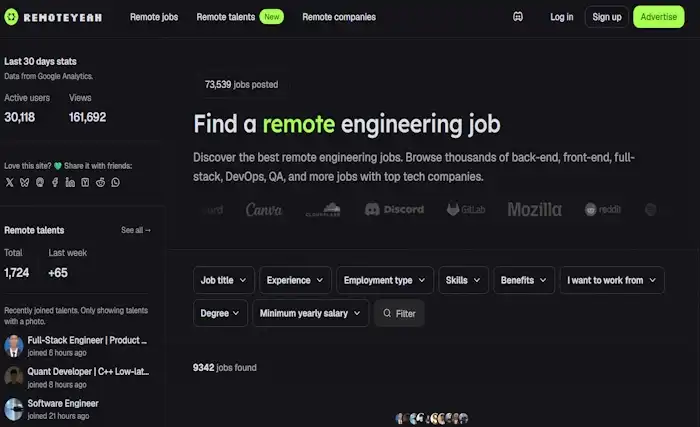The height and width of the screenshot is (427, 700).
Task: Open the Degree filter dropdown
Action: point(220,313)
